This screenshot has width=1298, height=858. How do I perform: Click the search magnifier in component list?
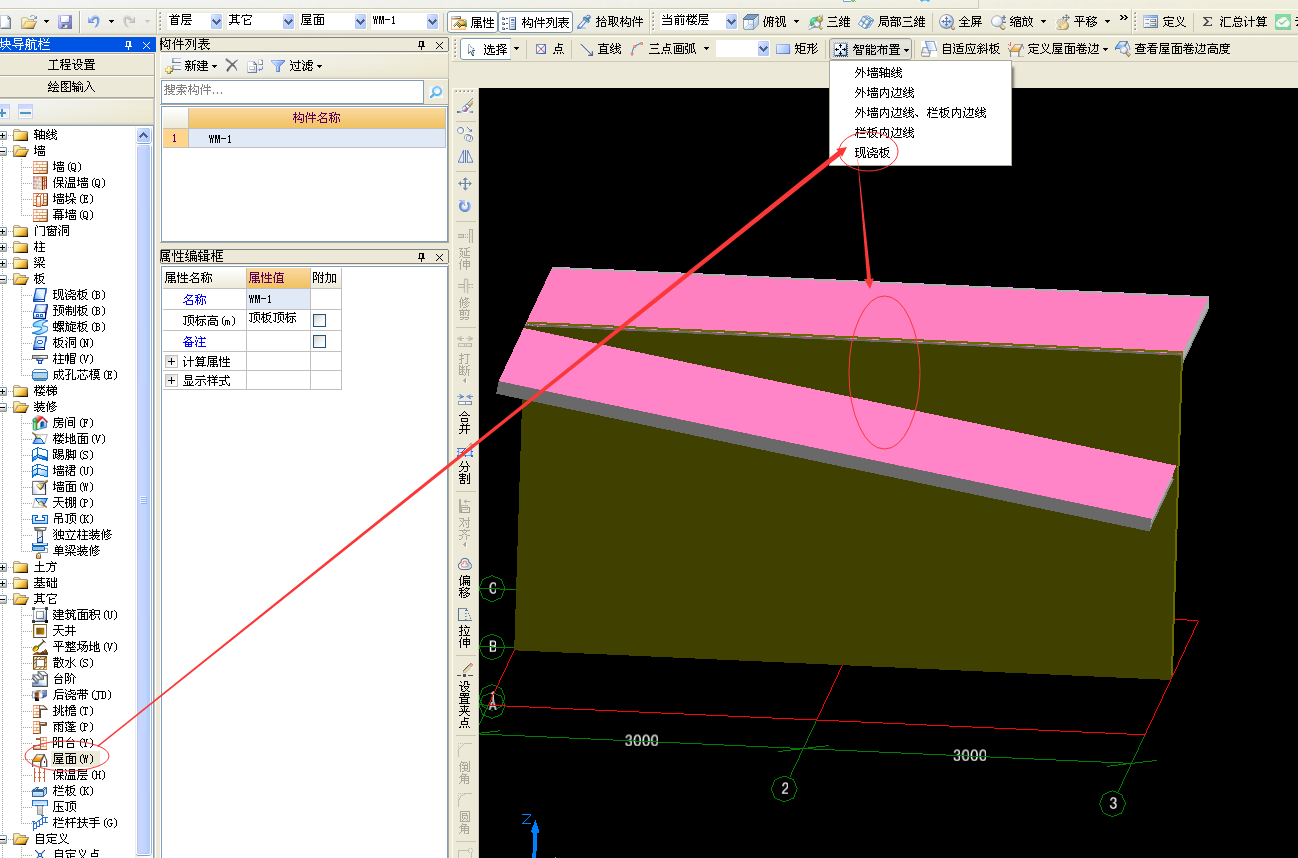point(436,91)
